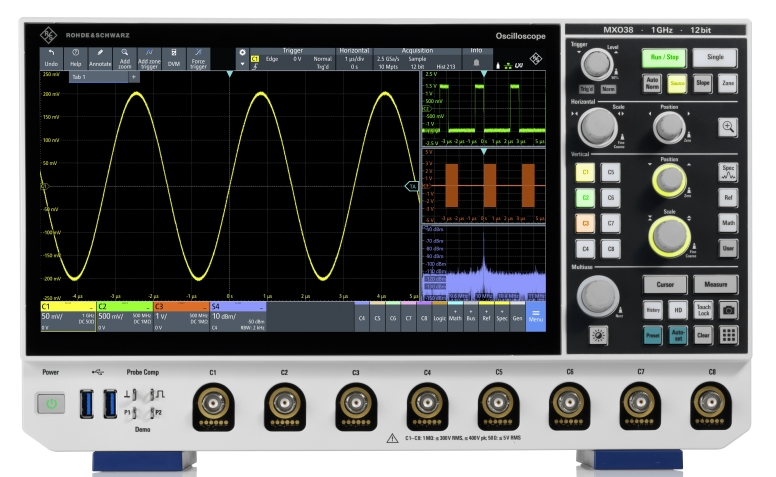Expand the Horizontal settings panel
776x477 pixels.
point(354,55)
